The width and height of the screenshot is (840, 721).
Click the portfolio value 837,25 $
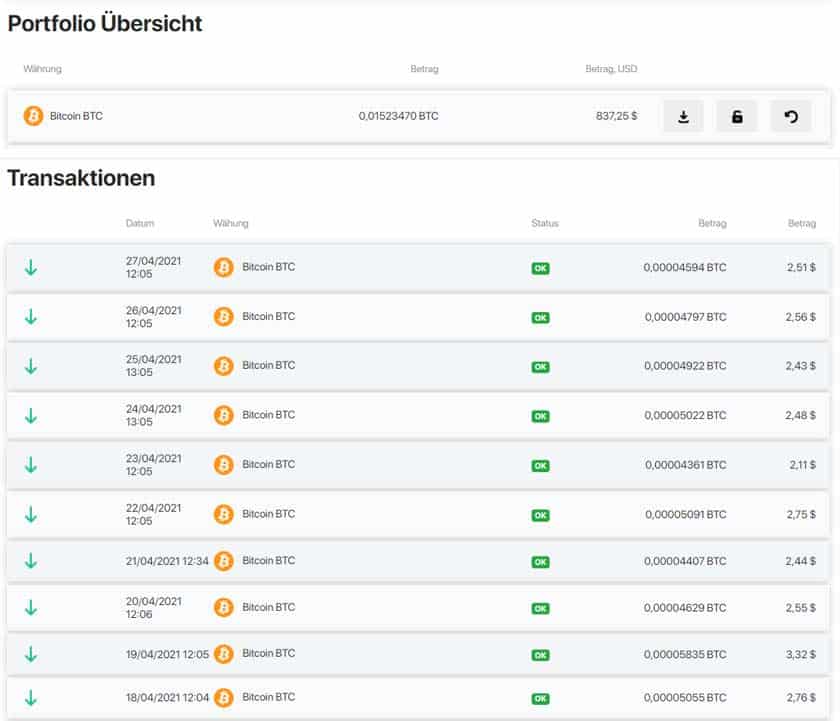(x=617, y=116)
